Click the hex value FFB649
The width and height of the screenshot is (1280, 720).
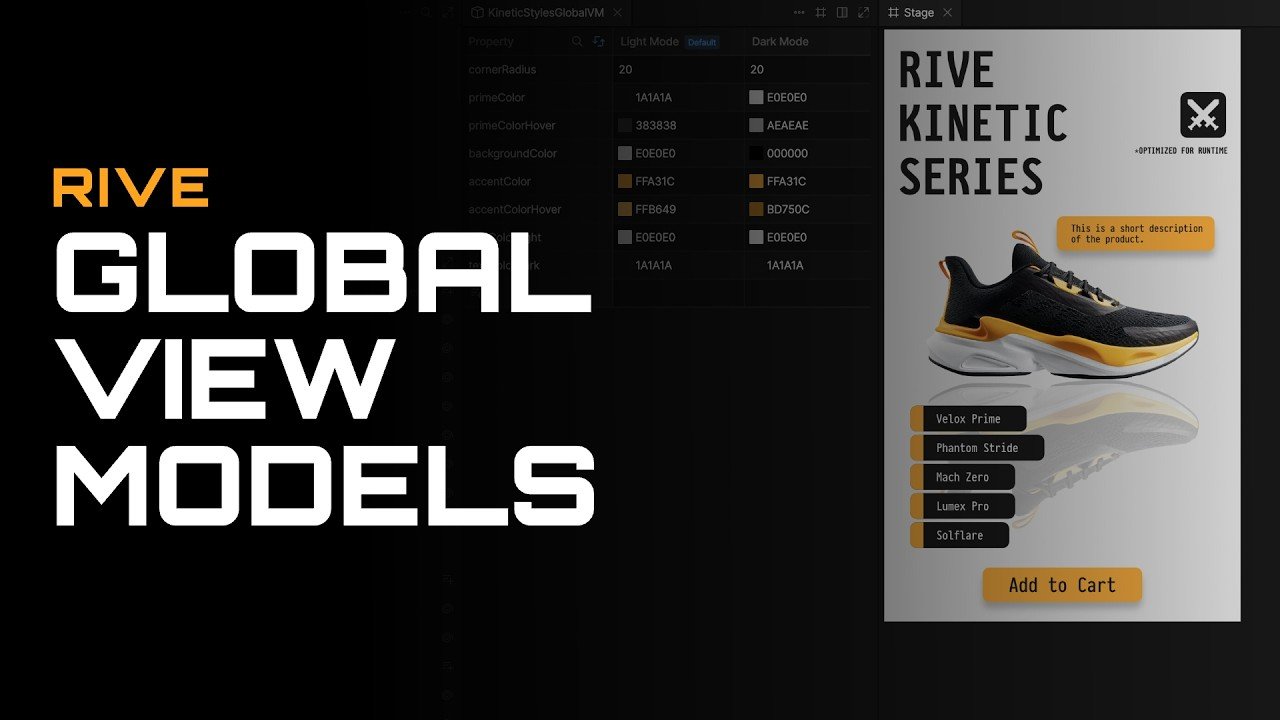click(655, 210)
